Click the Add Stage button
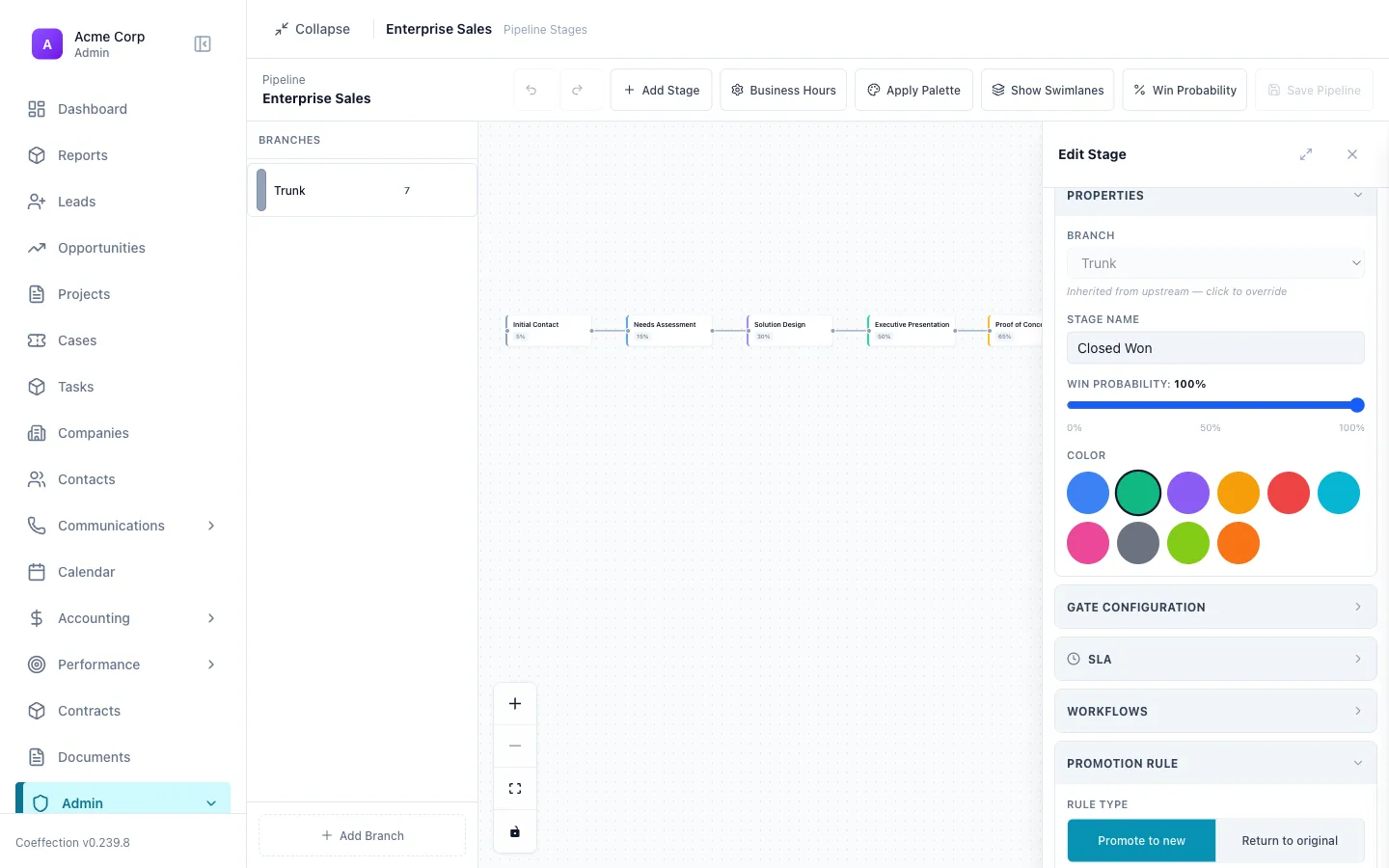The image size is (1389, 868). (x=662, y=90)
